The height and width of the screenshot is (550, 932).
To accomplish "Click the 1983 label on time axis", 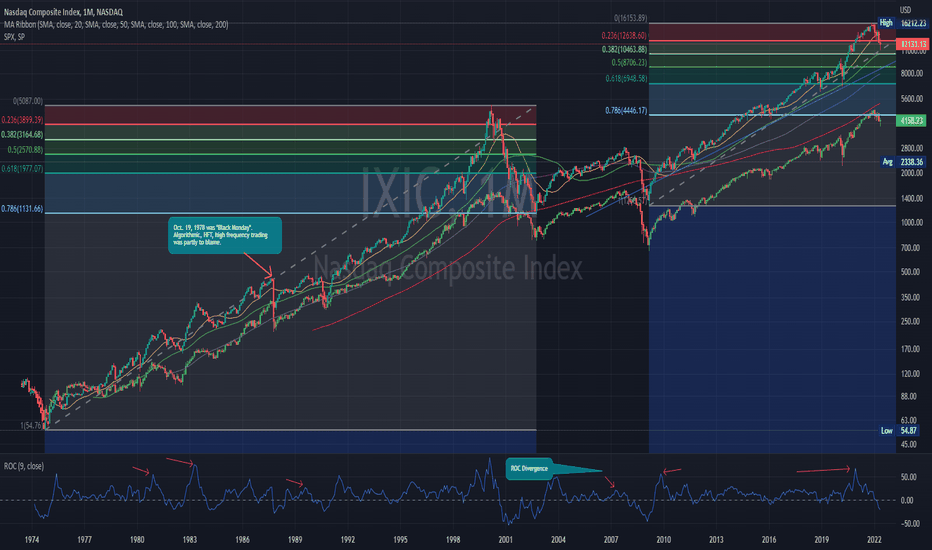I will (190, 540).
